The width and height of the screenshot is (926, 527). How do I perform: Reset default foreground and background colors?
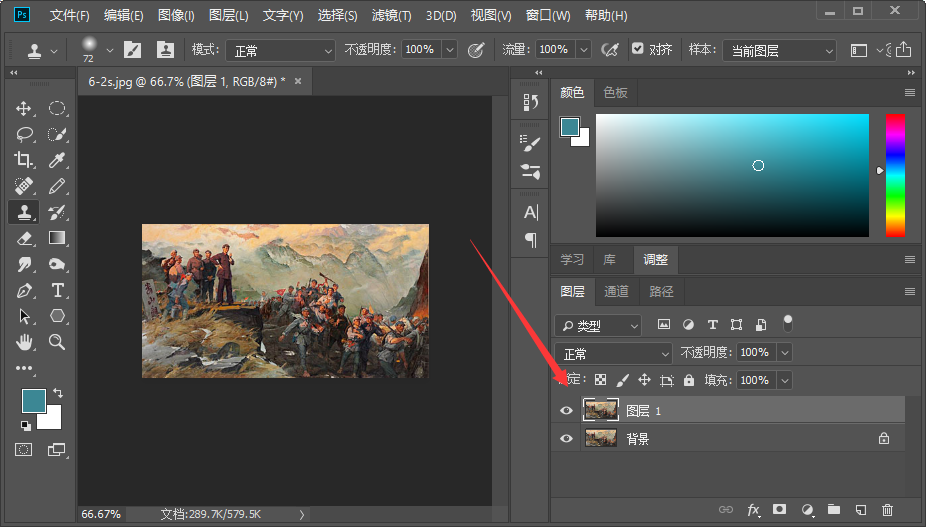point(25,425)
